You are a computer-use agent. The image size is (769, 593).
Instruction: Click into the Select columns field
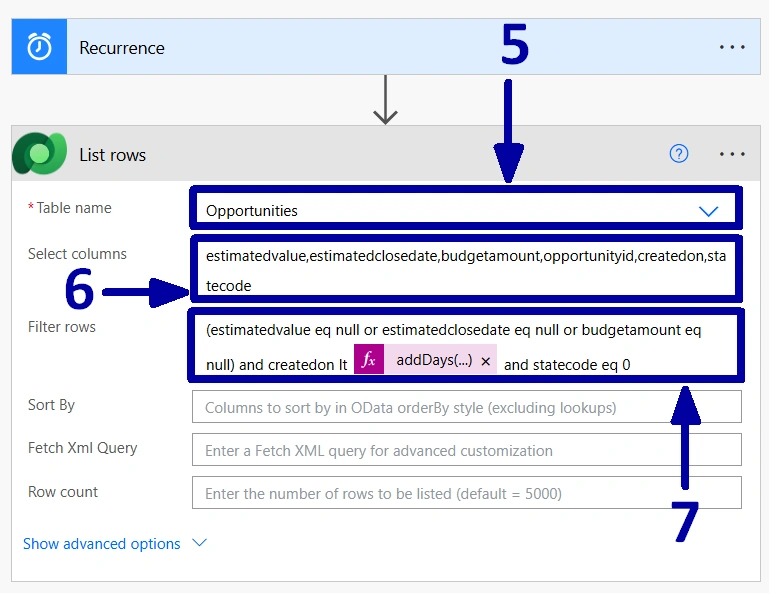tap(465, 271)
